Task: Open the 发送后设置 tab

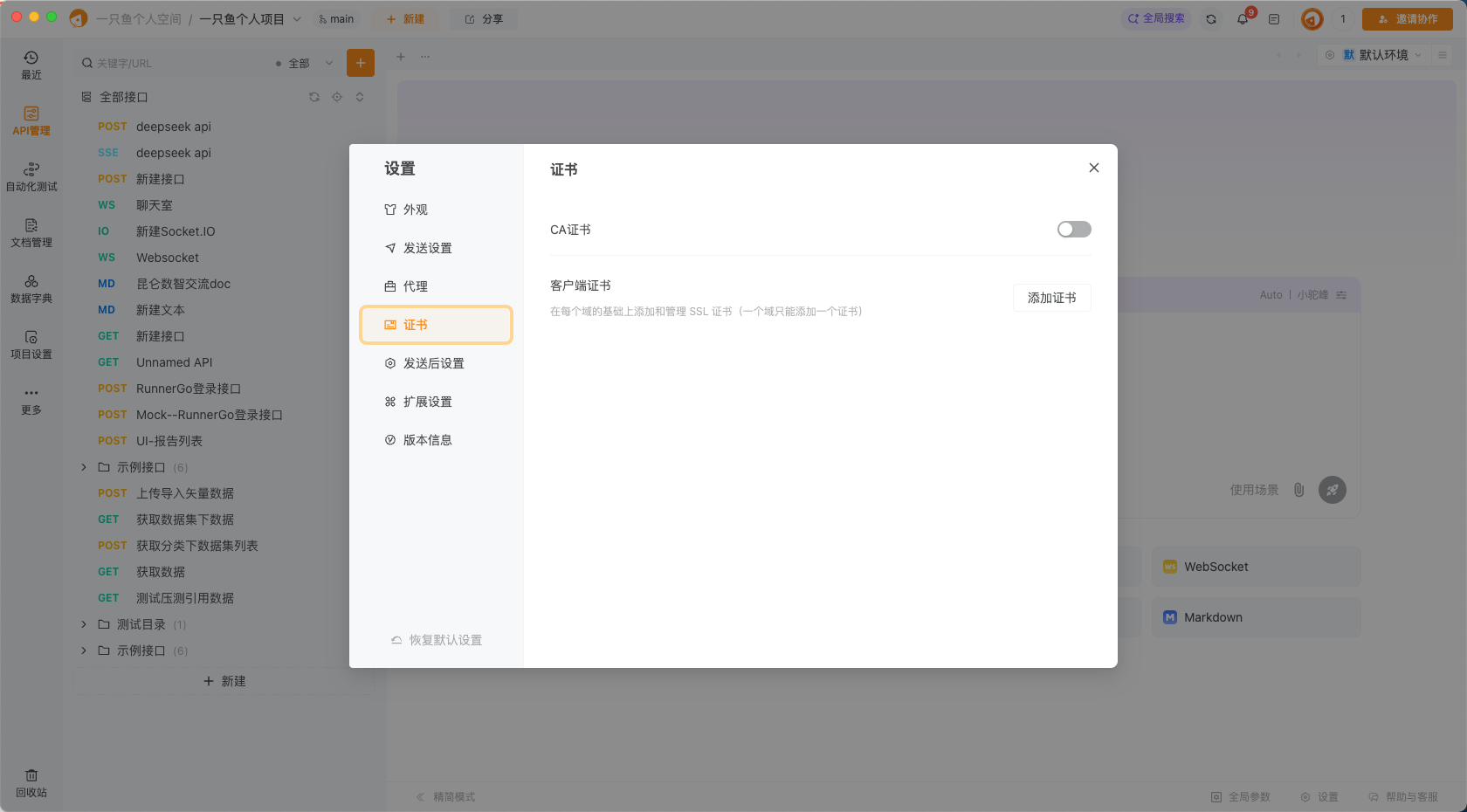Action: click(433, 363)
